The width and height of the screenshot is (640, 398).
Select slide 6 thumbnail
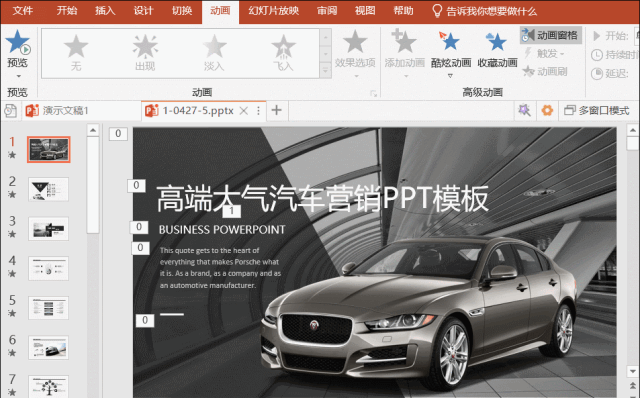[x=49, y=347]
